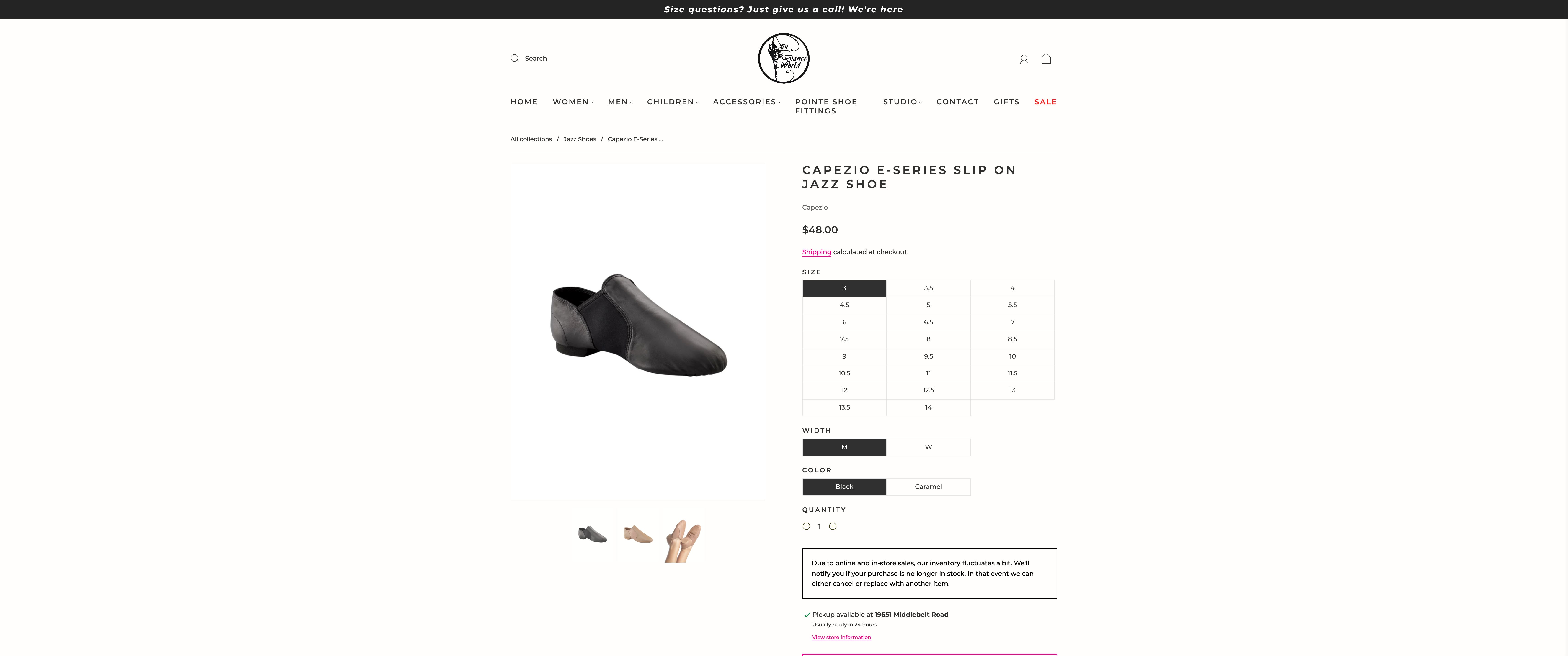
Task: Choose the Caramel color option
Action: coord(928,487)
